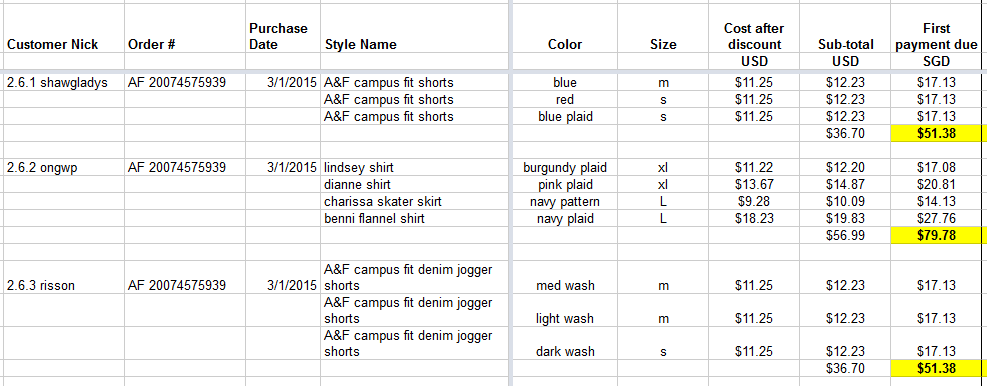Click the blue plaid color cell
987x386 pixels.
pos(565,116)
